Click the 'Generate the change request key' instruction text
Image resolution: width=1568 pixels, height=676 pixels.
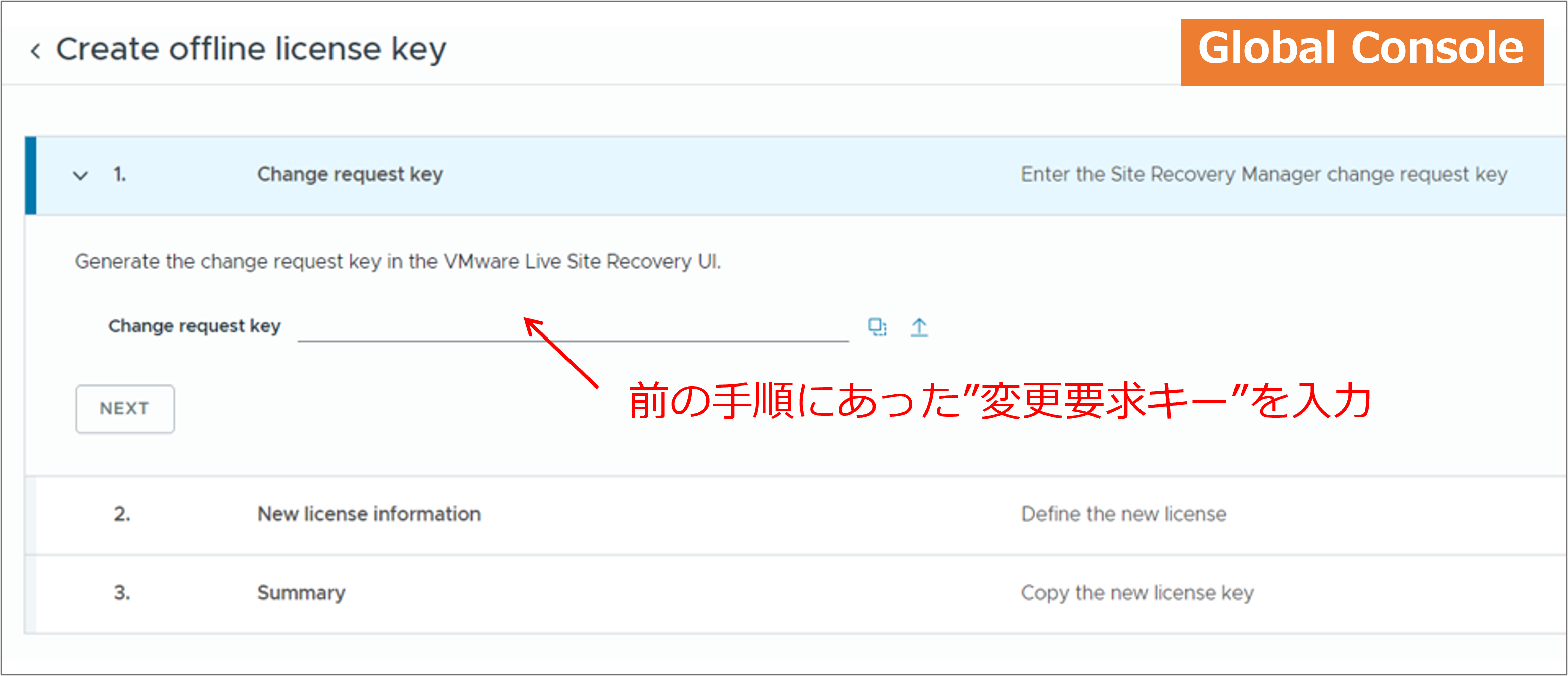398,262
